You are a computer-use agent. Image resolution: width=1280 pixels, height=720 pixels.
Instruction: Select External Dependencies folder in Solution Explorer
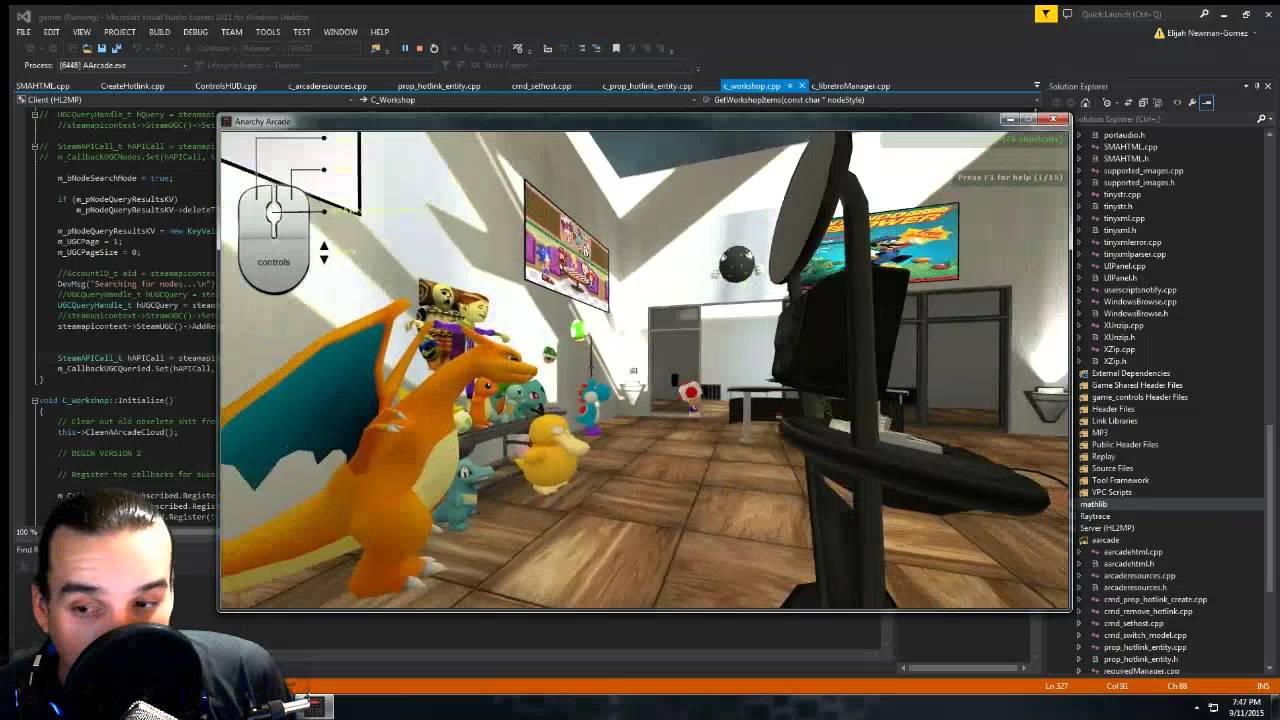tap(1130, 373)
